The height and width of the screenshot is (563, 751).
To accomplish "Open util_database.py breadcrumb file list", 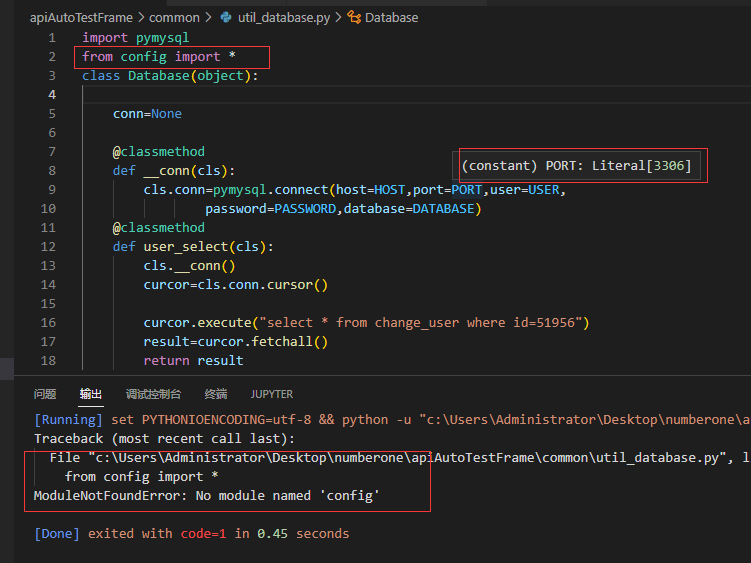I will point(284,17).
